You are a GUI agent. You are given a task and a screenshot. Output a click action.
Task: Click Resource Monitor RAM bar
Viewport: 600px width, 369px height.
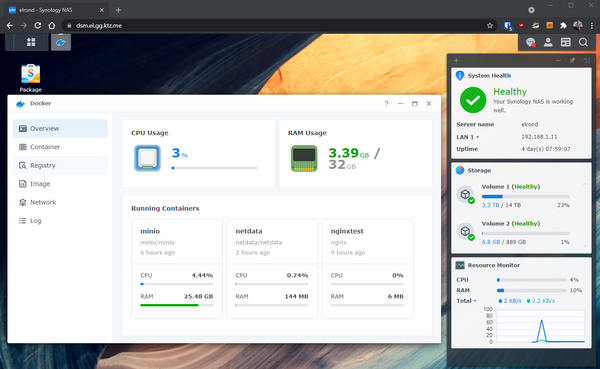coord(532,290)
